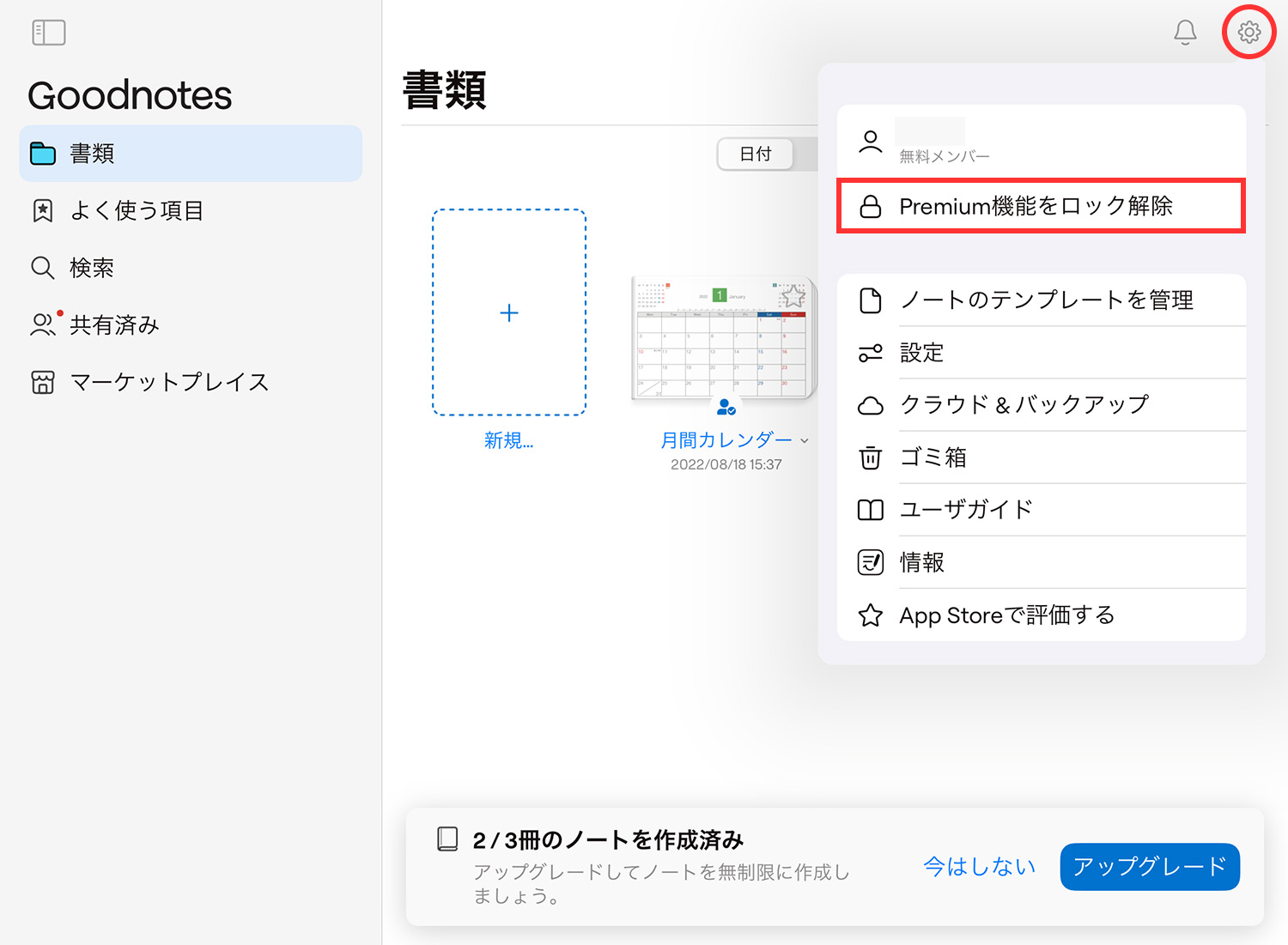Open 設定 menu entry

point(1041,353)
